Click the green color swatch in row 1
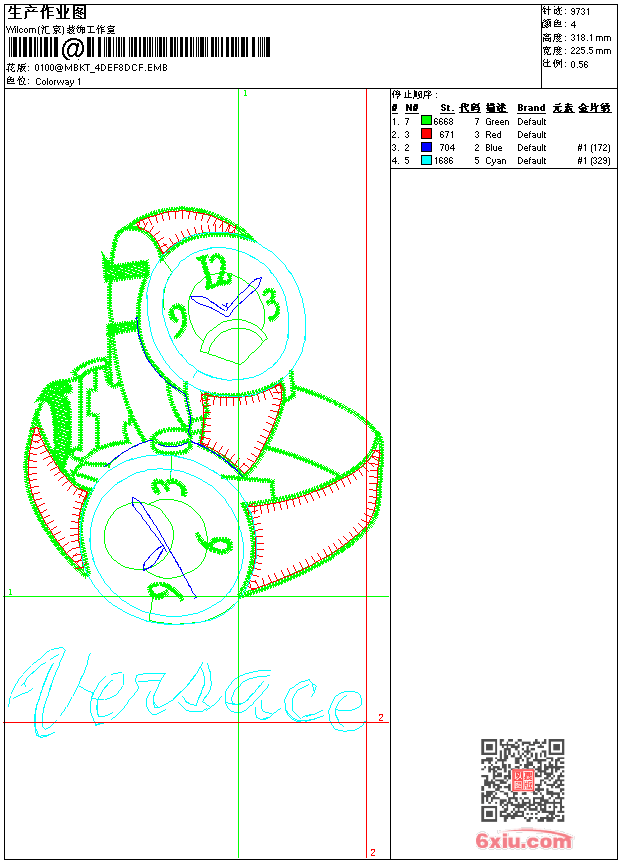620x860 pixels. (426, 121)
